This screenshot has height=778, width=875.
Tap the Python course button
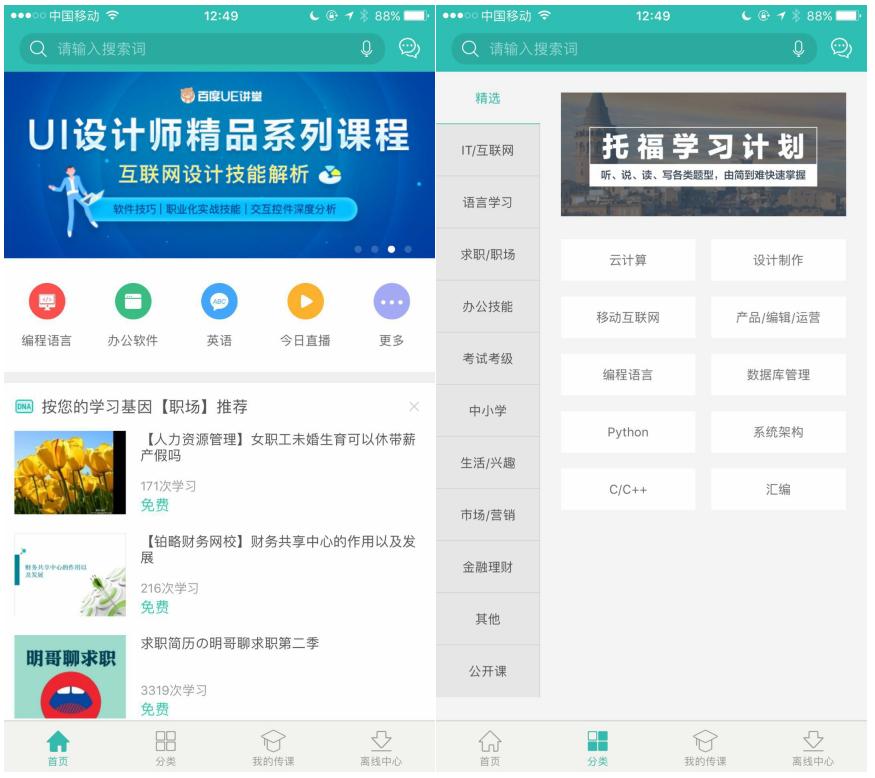[x=626, y=434]
